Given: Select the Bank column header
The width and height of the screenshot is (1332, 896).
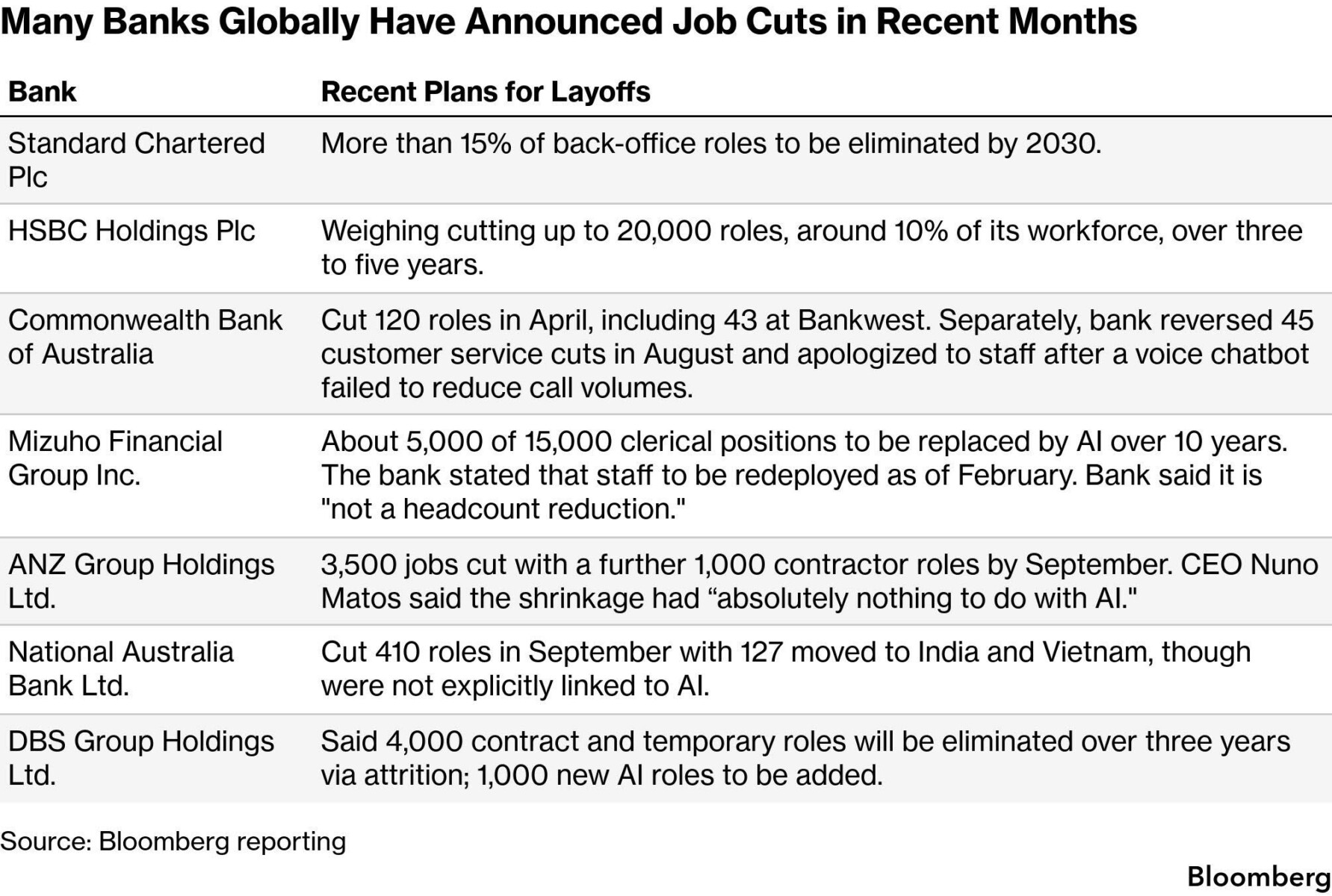Looking at the screenshot, I should [42, 91].
